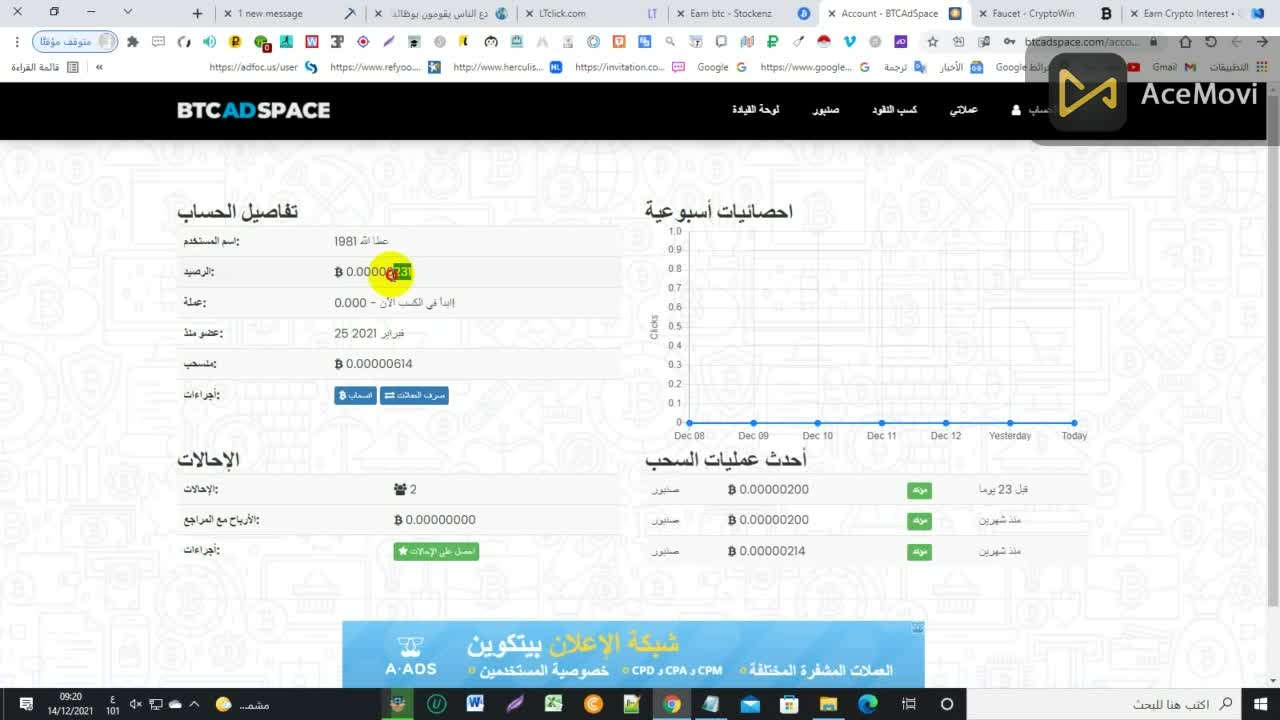Open the كسب النقود earn money menu item
Image resolution: width=1280 pixels, height=720 pixels.
click(894, 110)
